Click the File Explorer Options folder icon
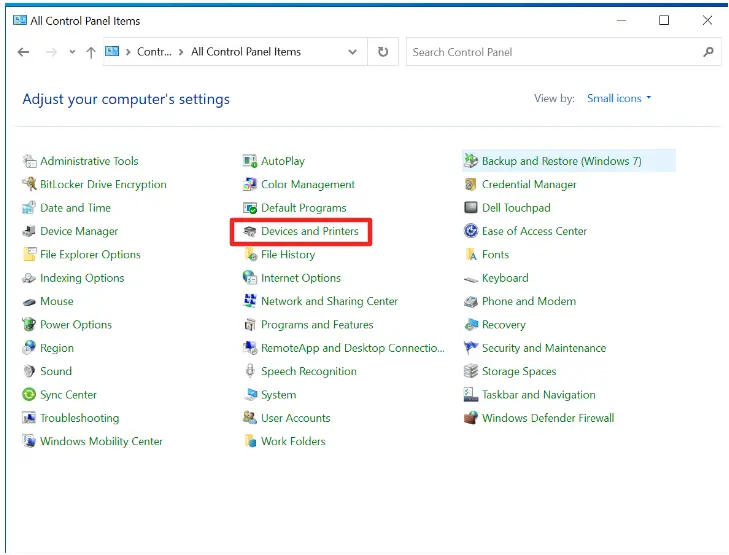Screen dimensions: 729x555 pos(29,254)
